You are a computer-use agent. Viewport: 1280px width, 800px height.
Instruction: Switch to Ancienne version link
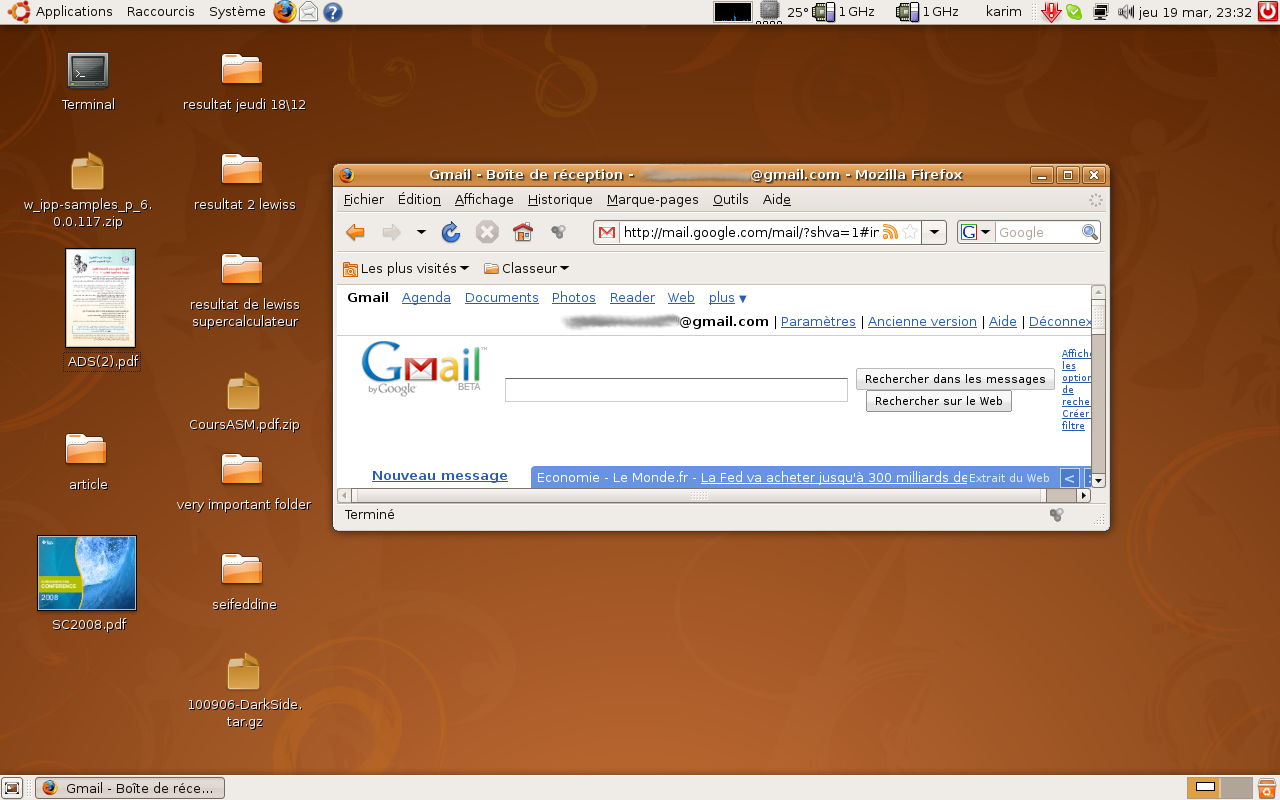click(x=922, y=321)
